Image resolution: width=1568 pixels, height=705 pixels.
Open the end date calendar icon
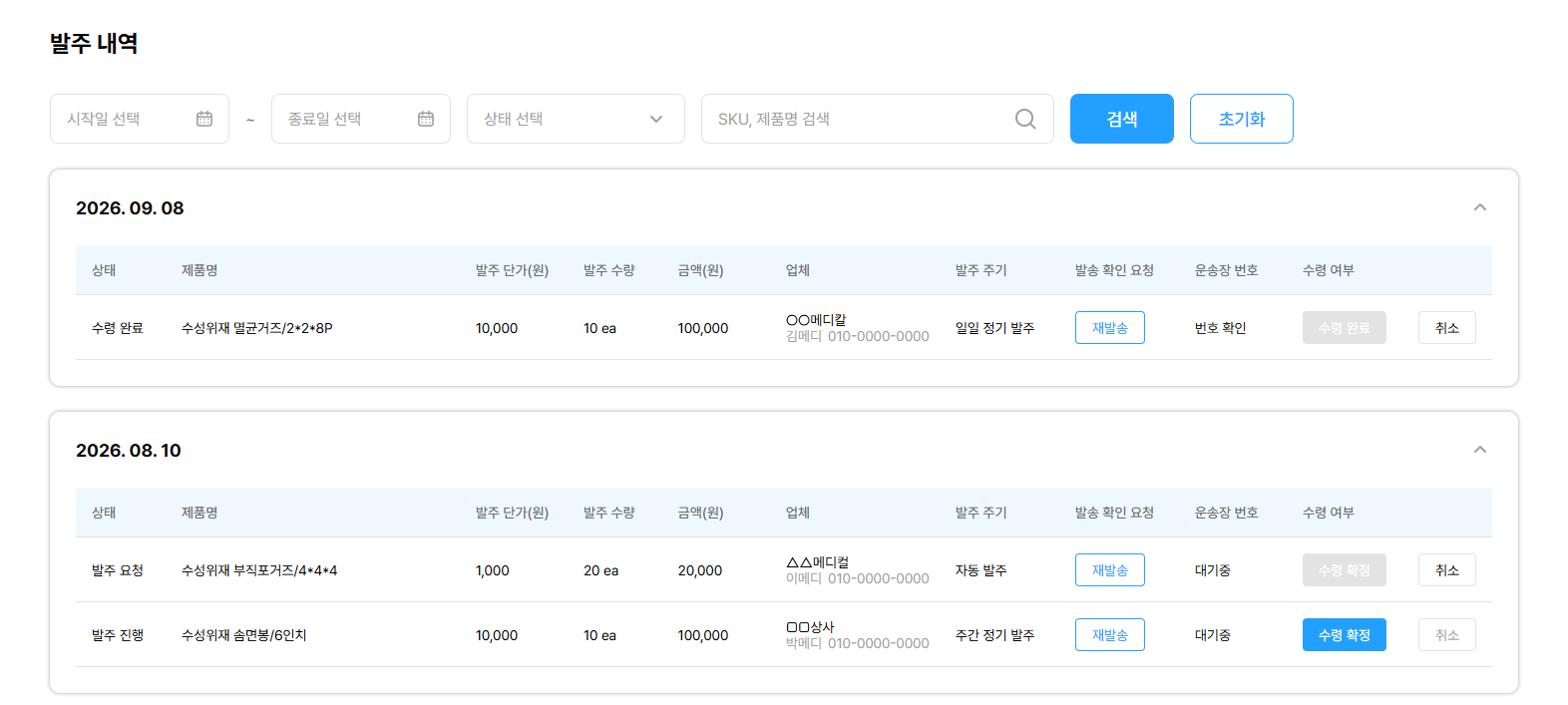(426, 119)
